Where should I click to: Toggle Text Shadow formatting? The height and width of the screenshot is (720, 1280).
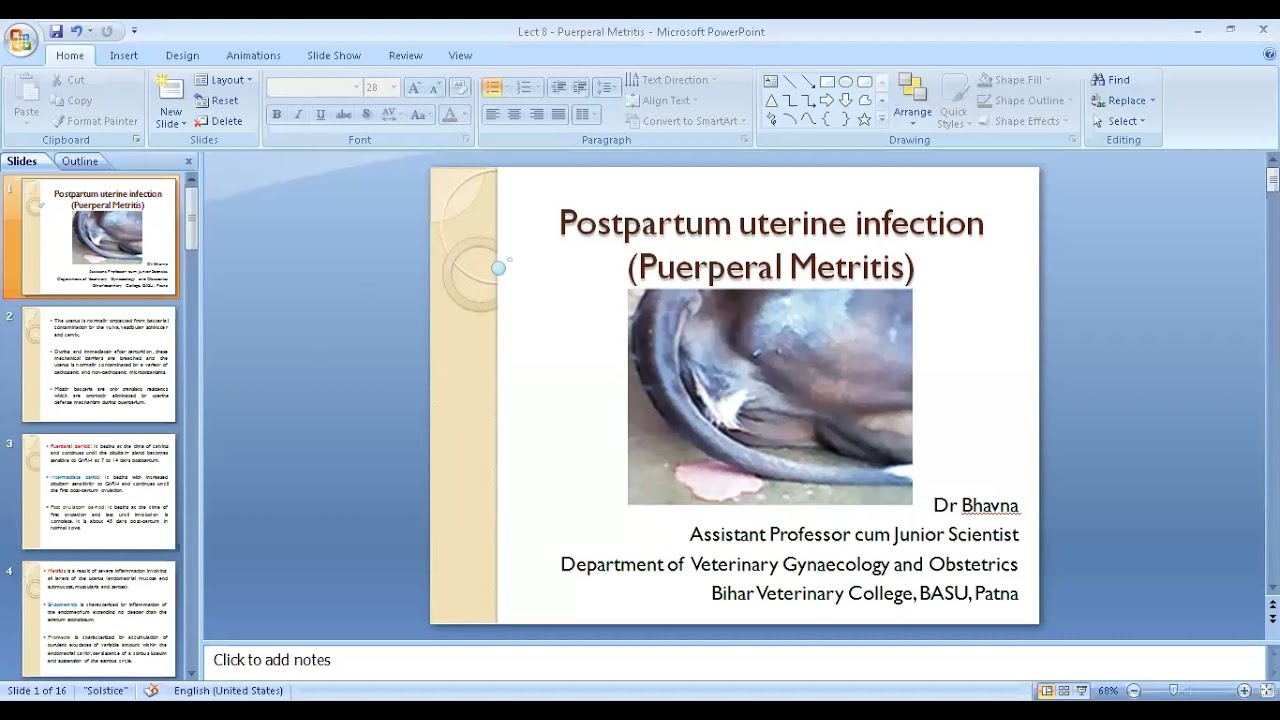pos(367,115)
